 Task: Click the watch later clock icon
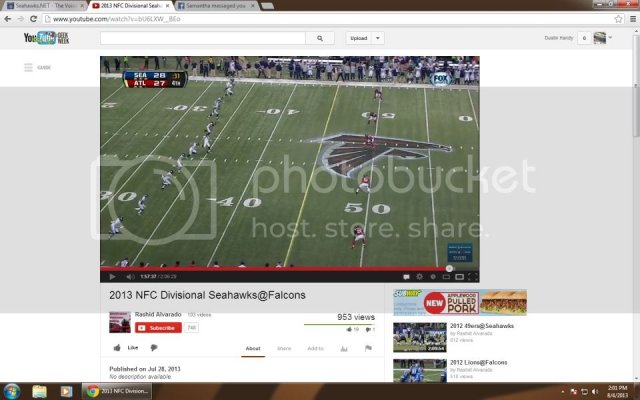click(x=433, y=277)
